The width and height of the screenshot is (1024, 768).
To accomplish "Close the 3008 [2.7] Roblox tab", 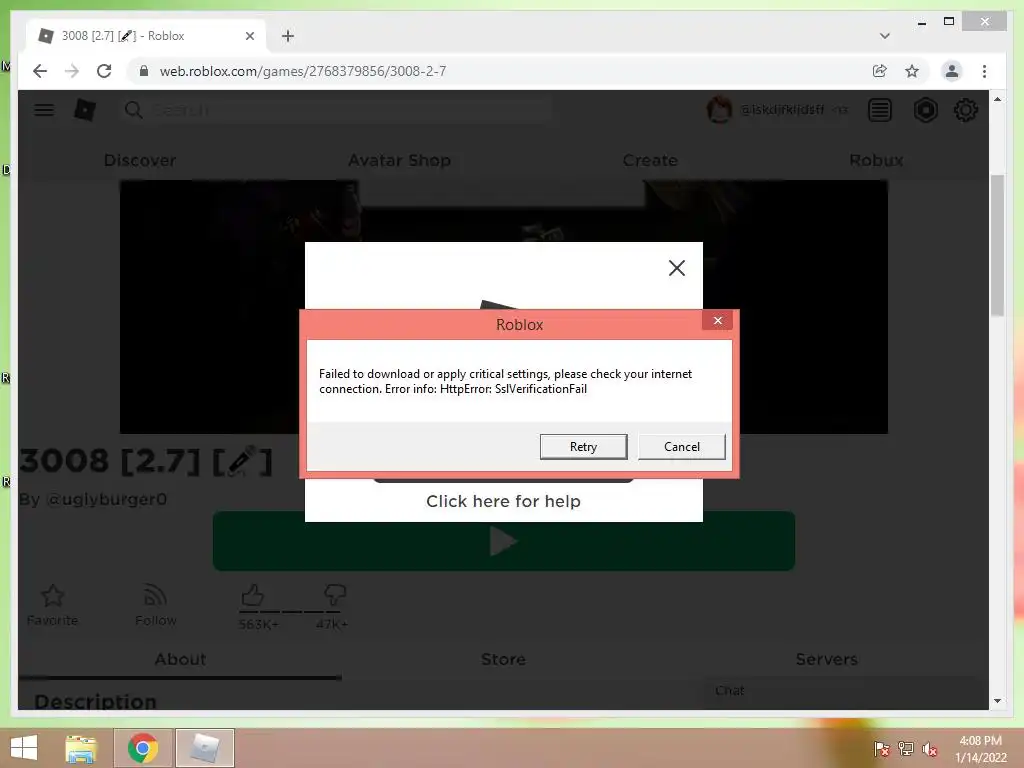I will (x=249, y=36).
